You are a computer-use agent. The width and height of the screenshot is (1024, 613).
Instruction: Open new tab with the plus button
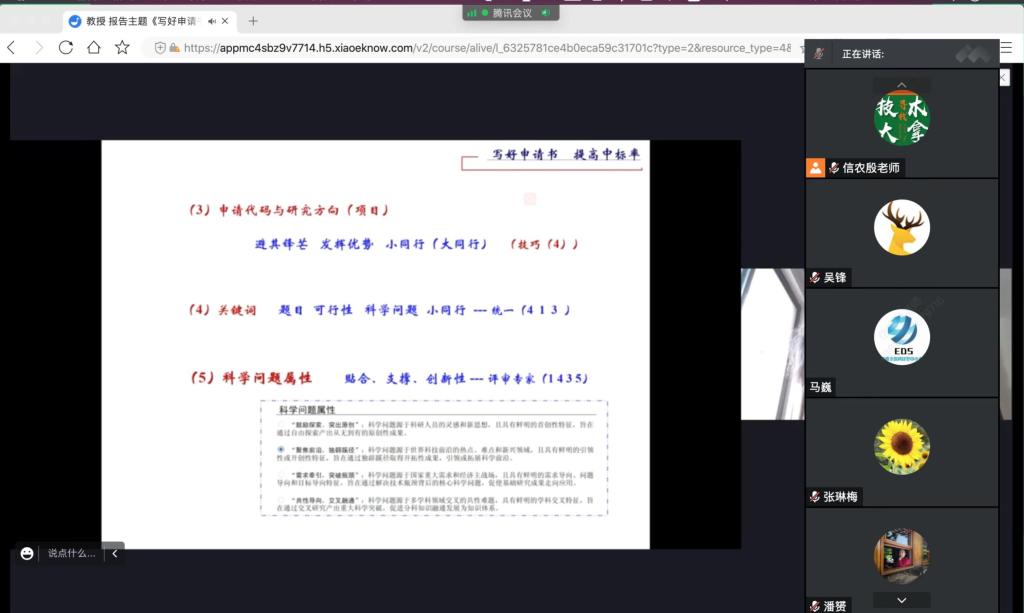253,21
